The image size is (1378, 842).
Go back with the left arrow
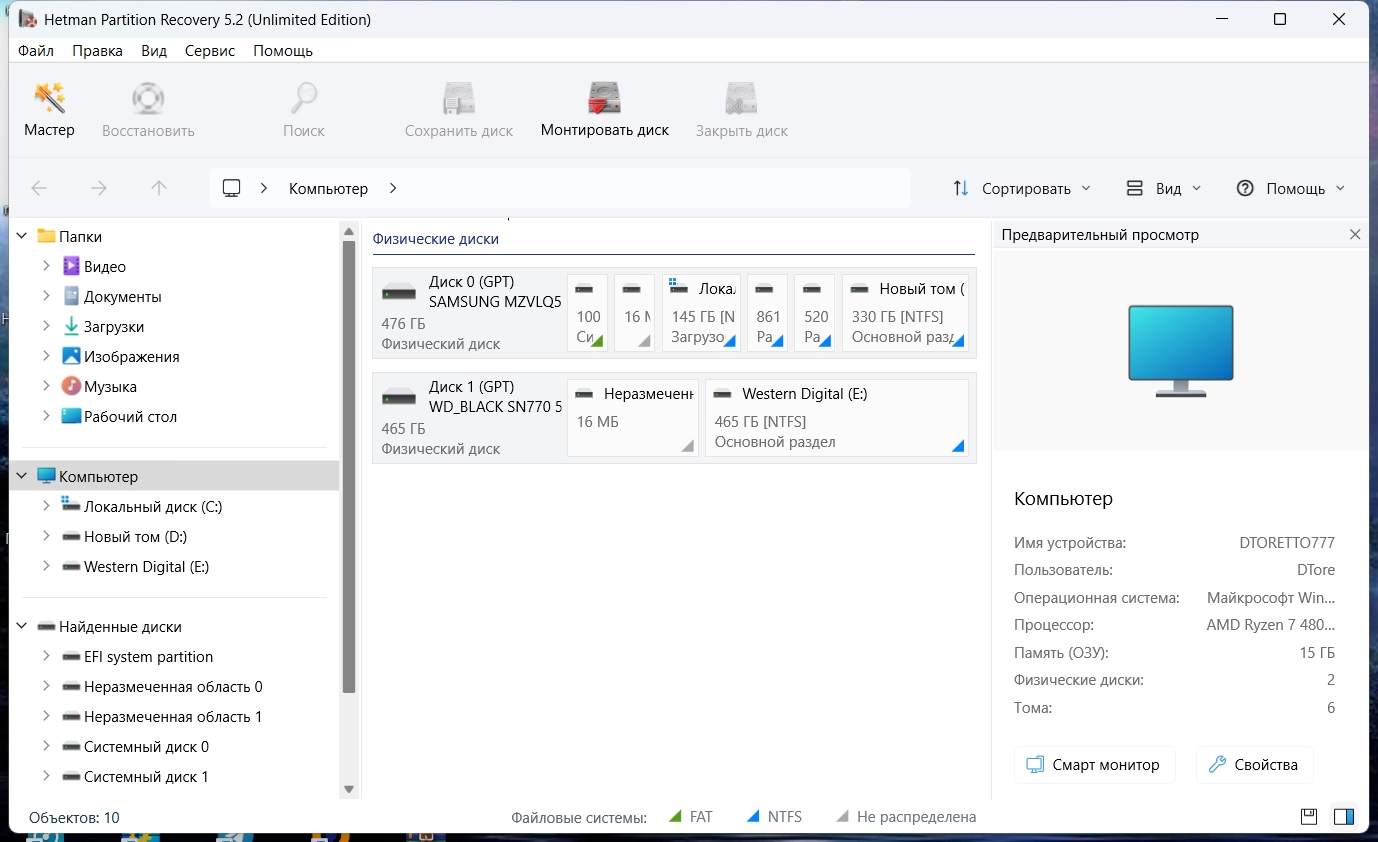point(39,188)
